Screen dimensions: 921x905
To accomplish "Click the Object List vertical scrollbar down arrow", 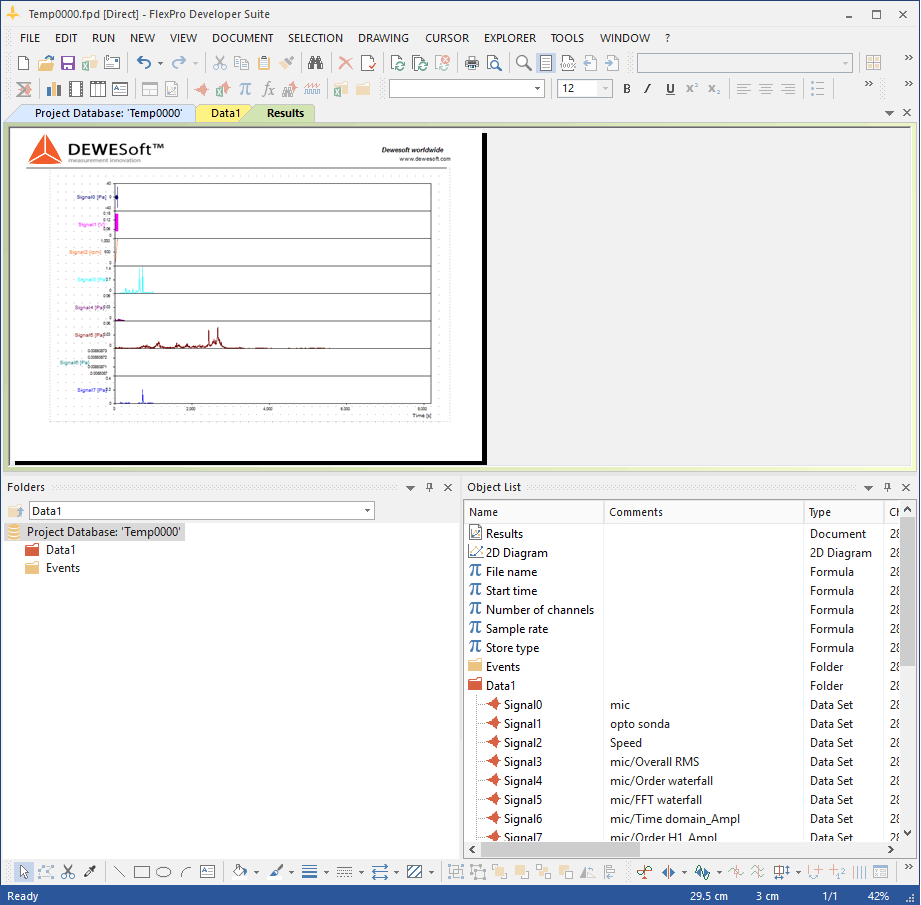I will point(907,833).
